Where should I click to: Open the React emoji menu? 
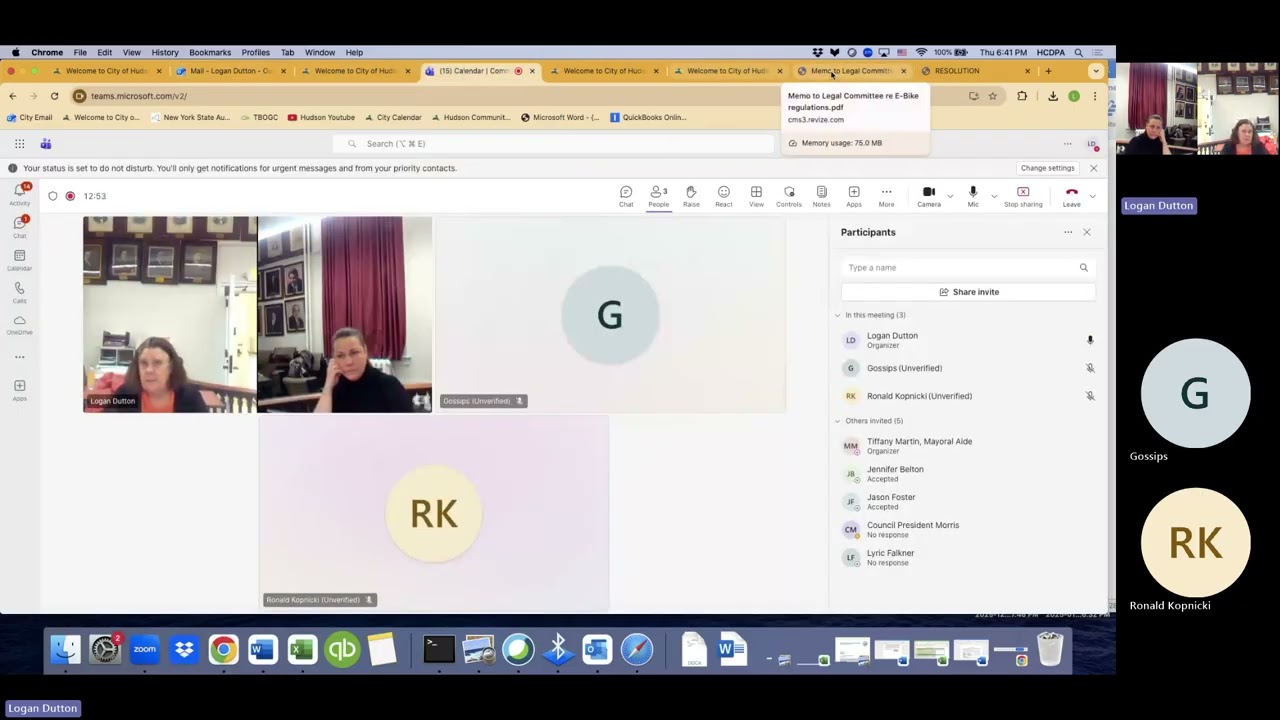(723, 196)
